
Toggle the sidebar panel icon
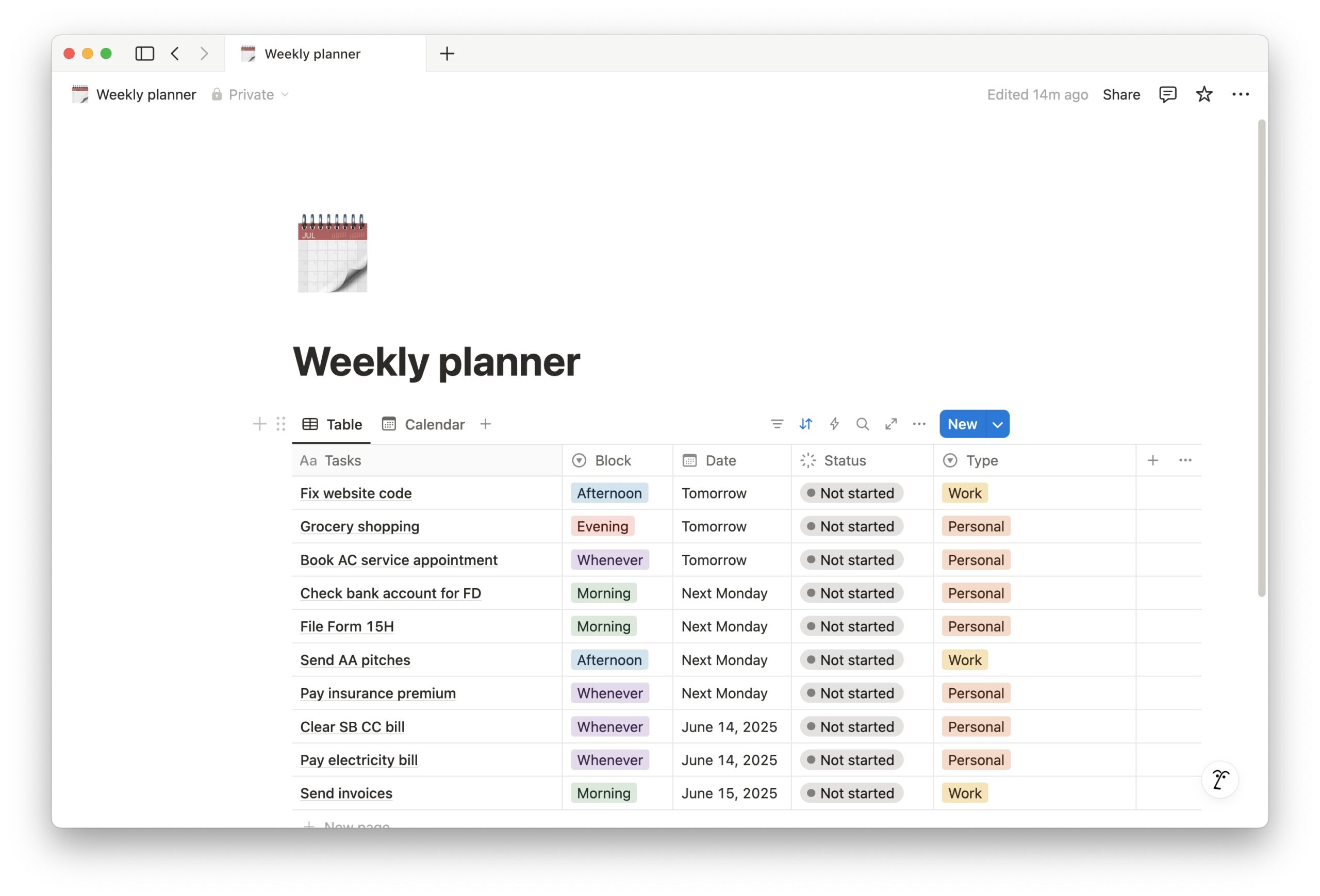(x=144, y=54)
